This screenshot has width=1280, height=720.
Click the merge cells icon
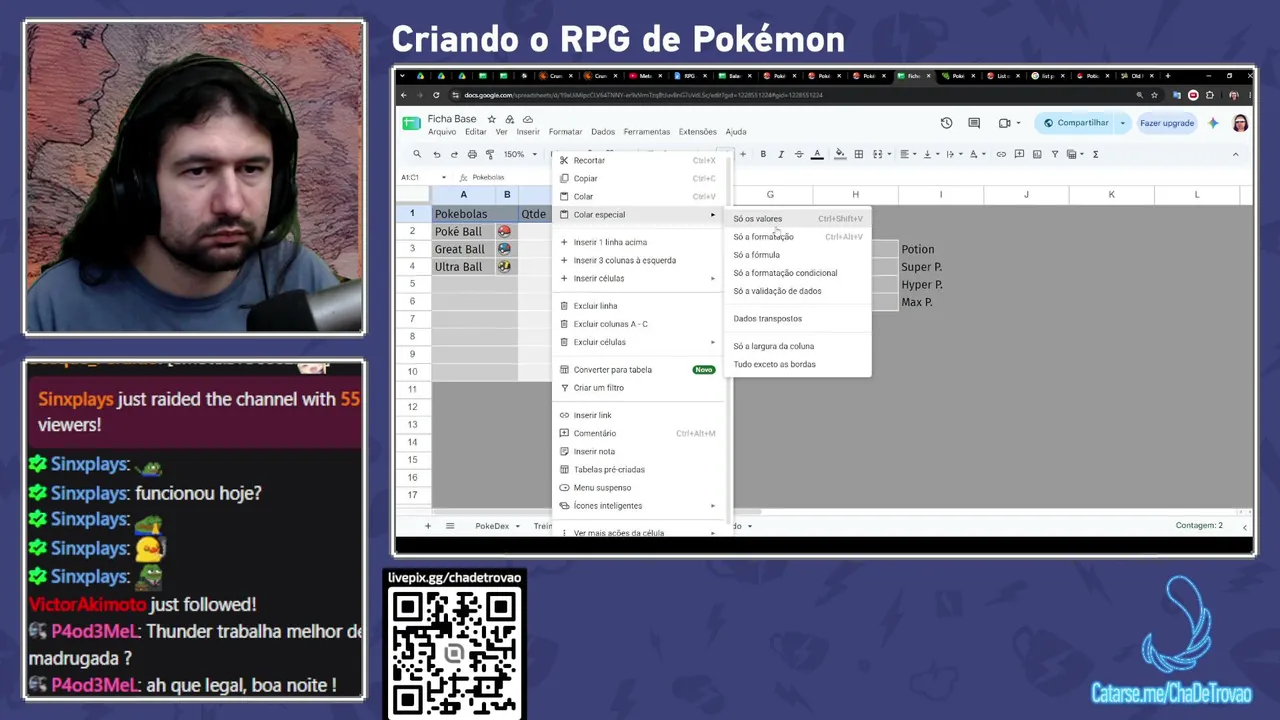(880, 154)
